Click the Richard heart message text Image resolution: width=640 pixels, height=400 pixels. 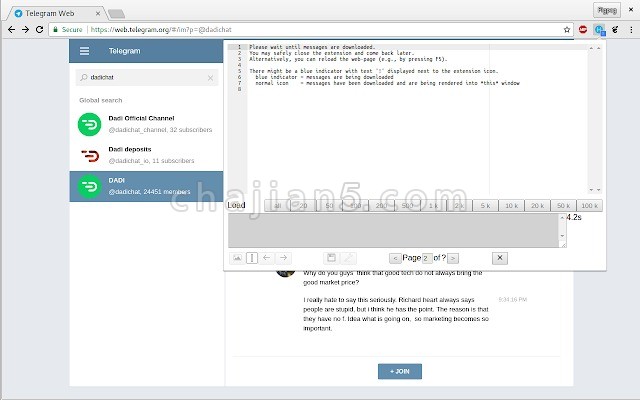pos(396,314)
